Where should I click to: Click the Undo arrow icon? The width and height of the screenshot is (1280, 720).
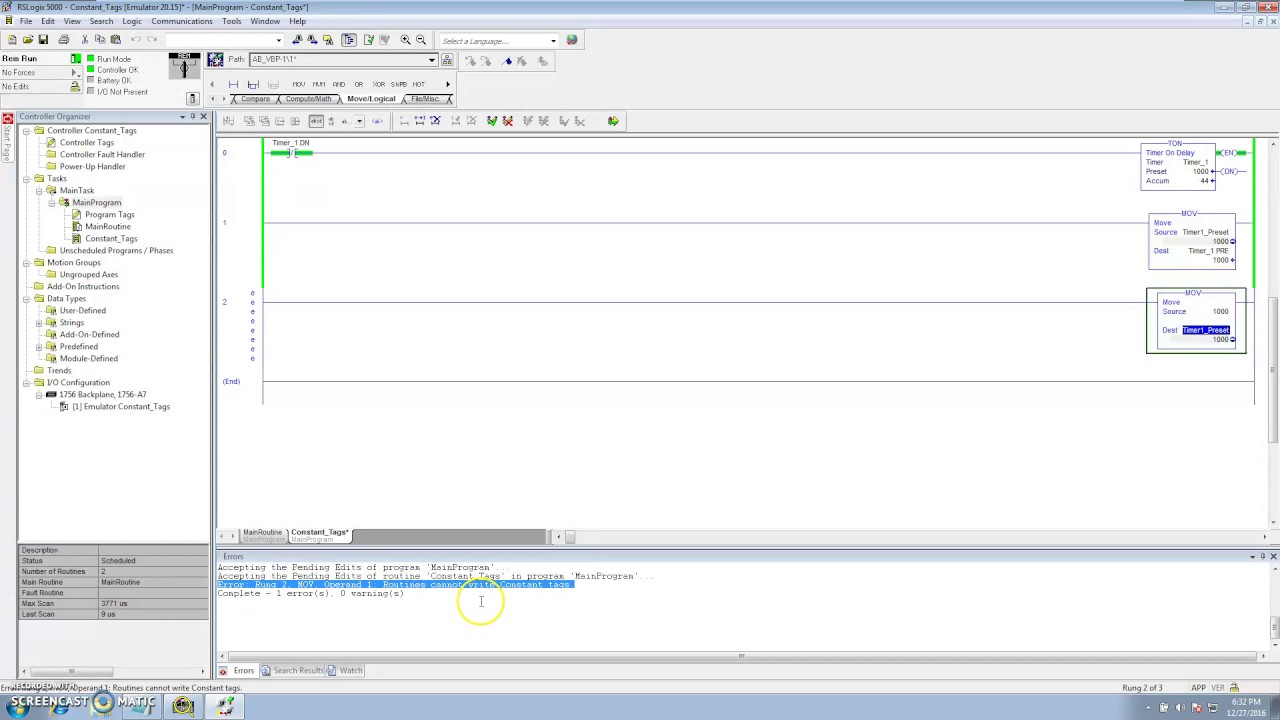click(136, 40)
